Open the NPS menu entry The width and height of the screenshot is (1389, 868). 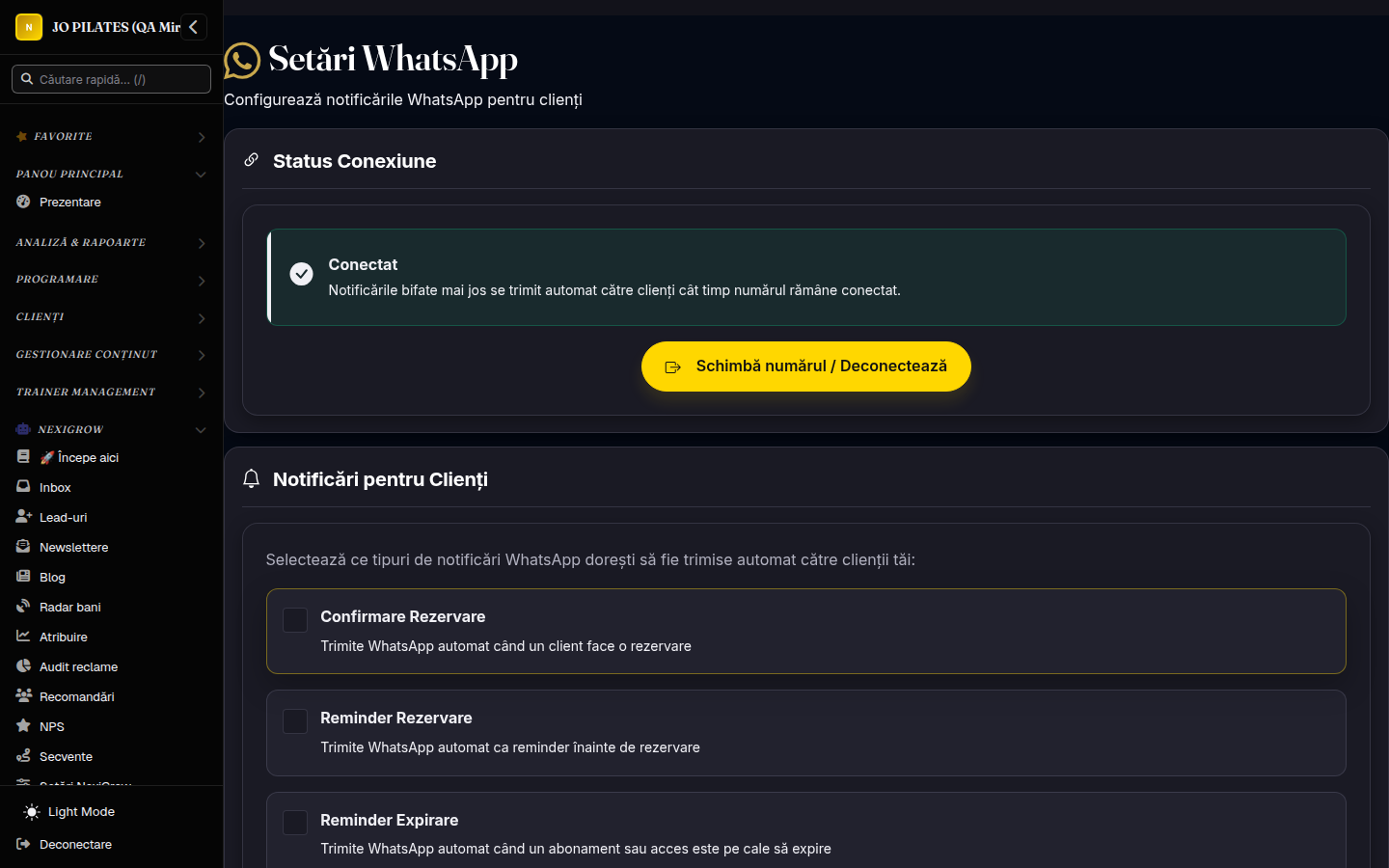click(111, 726)
